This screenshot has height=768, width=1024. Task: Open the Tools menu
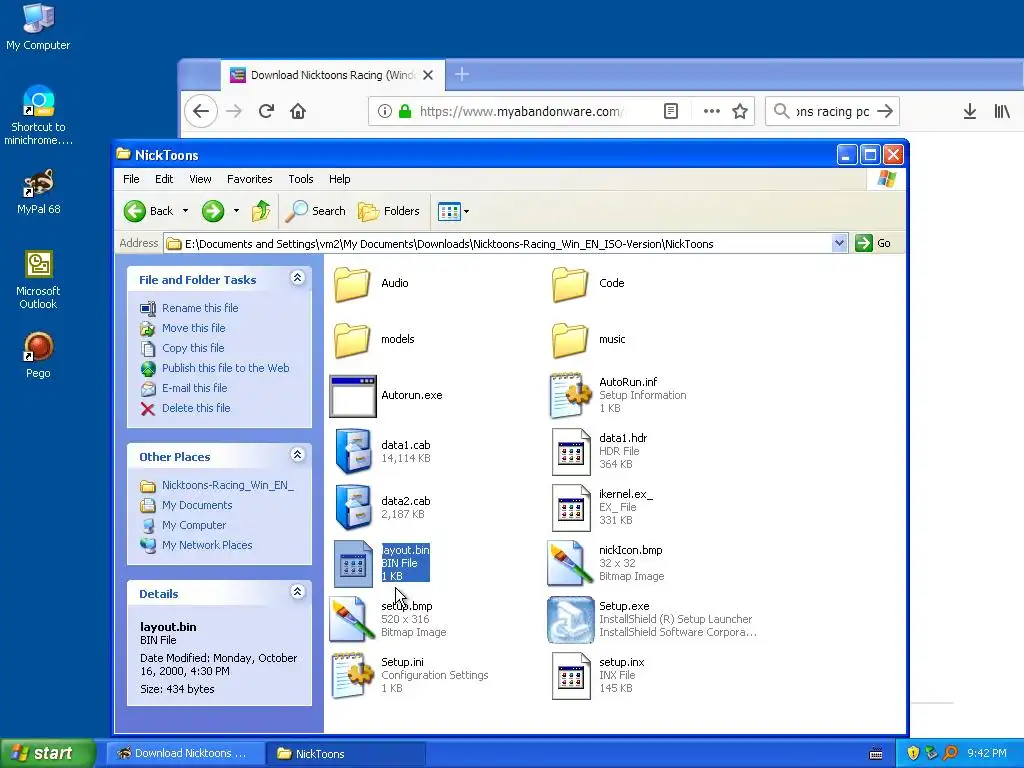[x=300, y=179]
